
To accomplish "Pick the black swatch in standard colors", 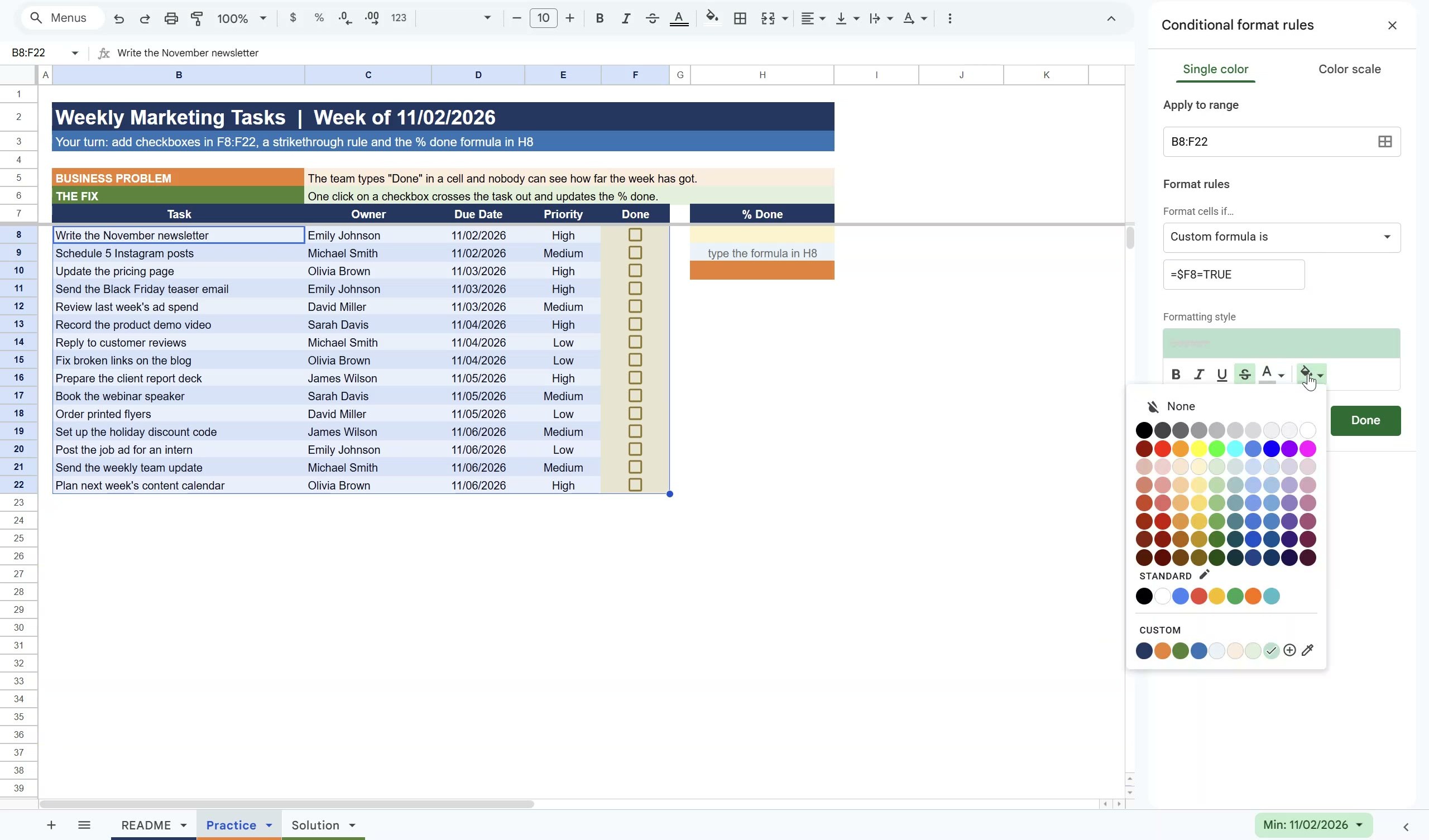I will click(x=1144, y=596).
